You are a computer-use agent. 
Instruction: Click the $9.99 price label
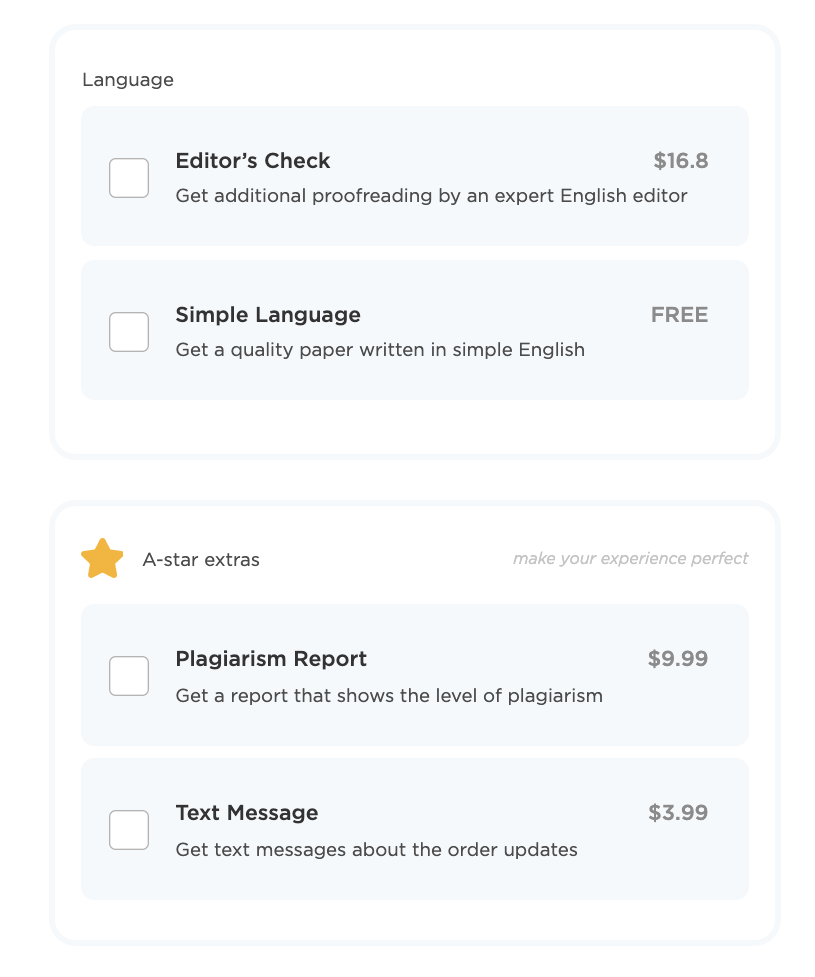pos(678,659)
